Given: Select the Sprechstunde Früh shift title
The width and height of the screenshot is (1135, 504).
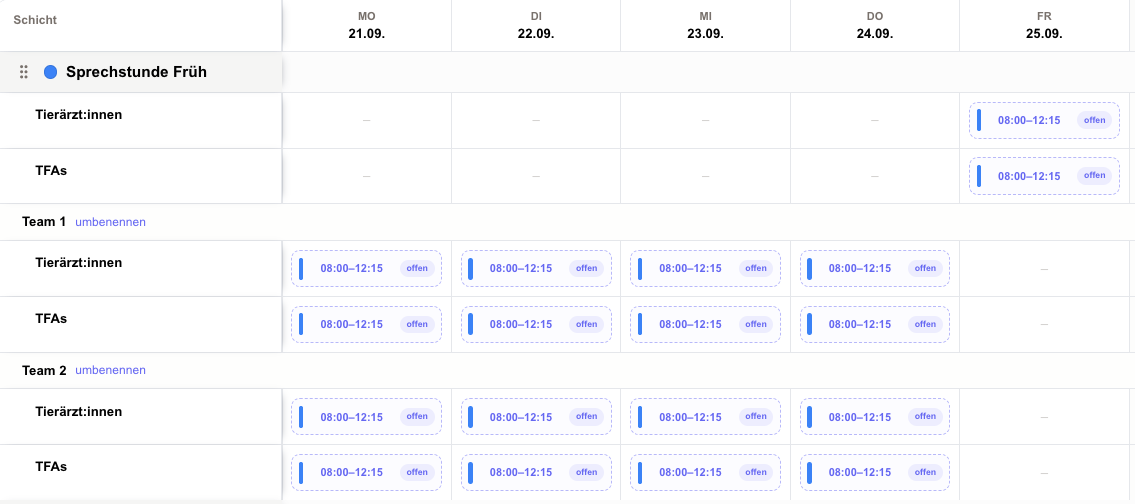Looking at the screenshot, I should click(x=136, y=72).
